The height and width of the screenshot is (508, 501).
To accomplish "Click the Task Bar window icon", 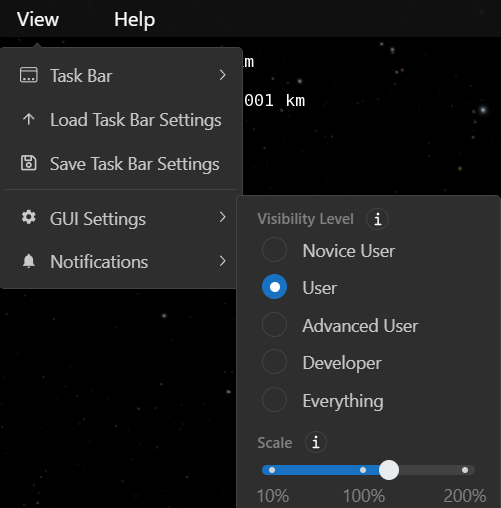I will [x=29, y=75].
